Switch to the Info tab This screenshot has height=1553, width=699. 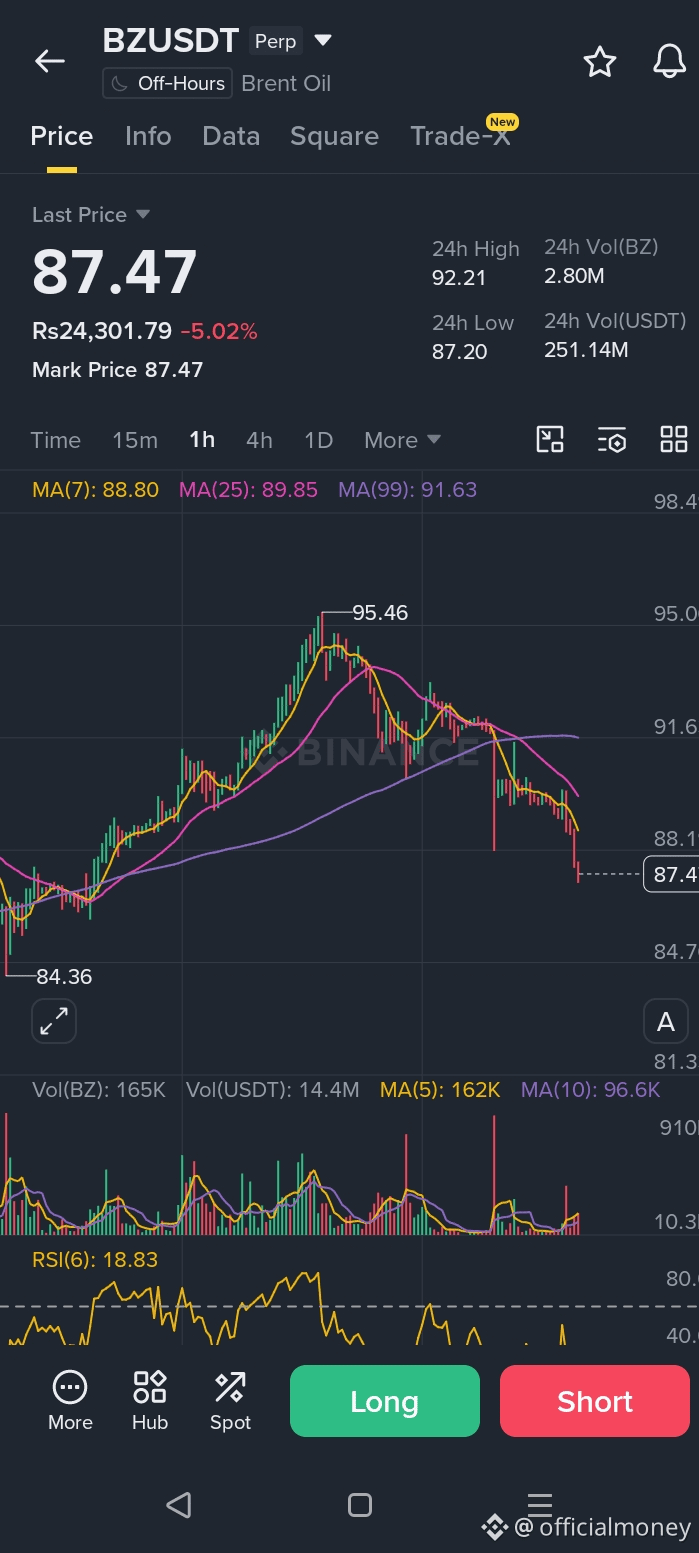point(148,137)
